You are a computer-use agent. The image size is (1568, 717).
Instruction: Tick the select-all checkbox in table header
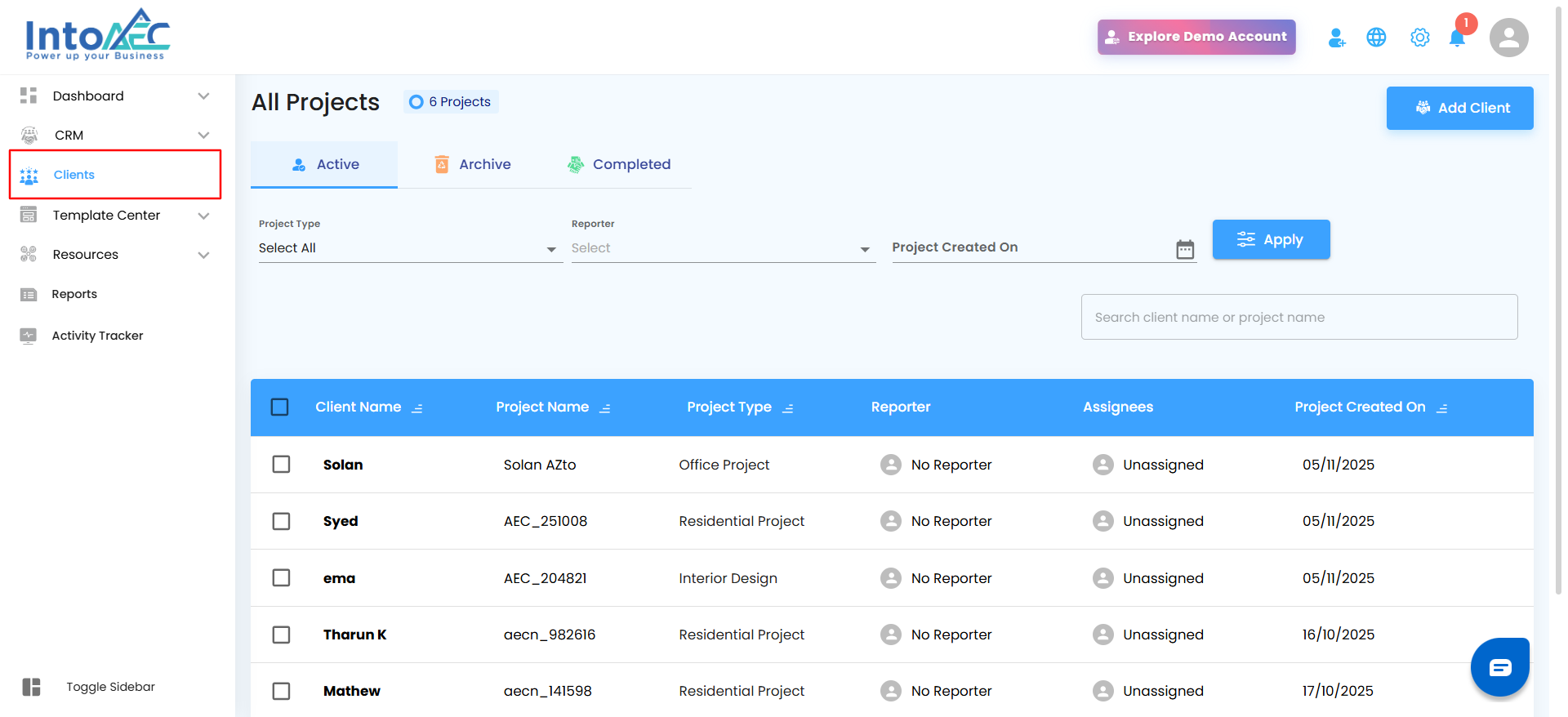coord(280,407)
